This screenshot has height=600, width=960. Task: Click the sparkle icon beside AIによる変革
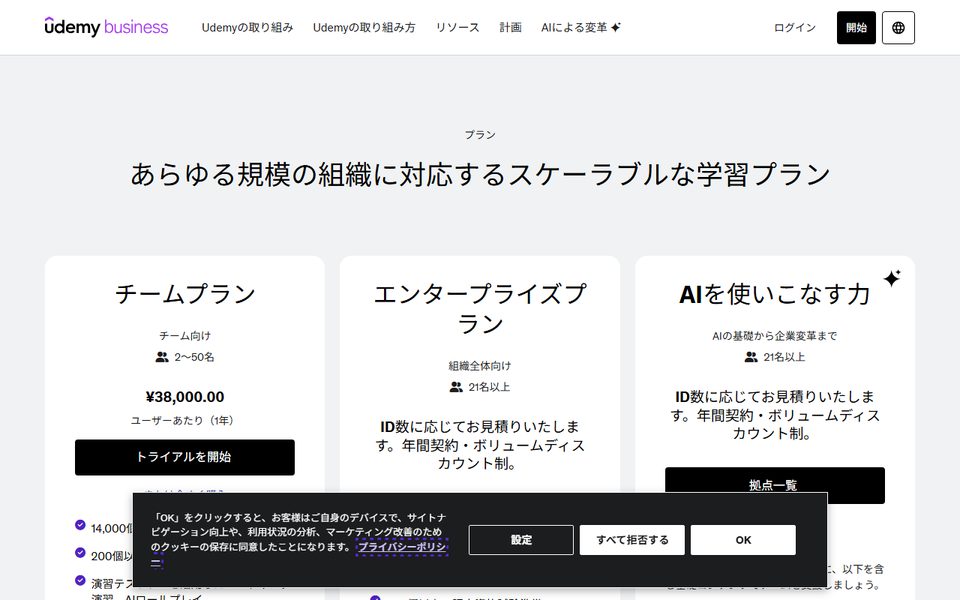click(615, 27)
